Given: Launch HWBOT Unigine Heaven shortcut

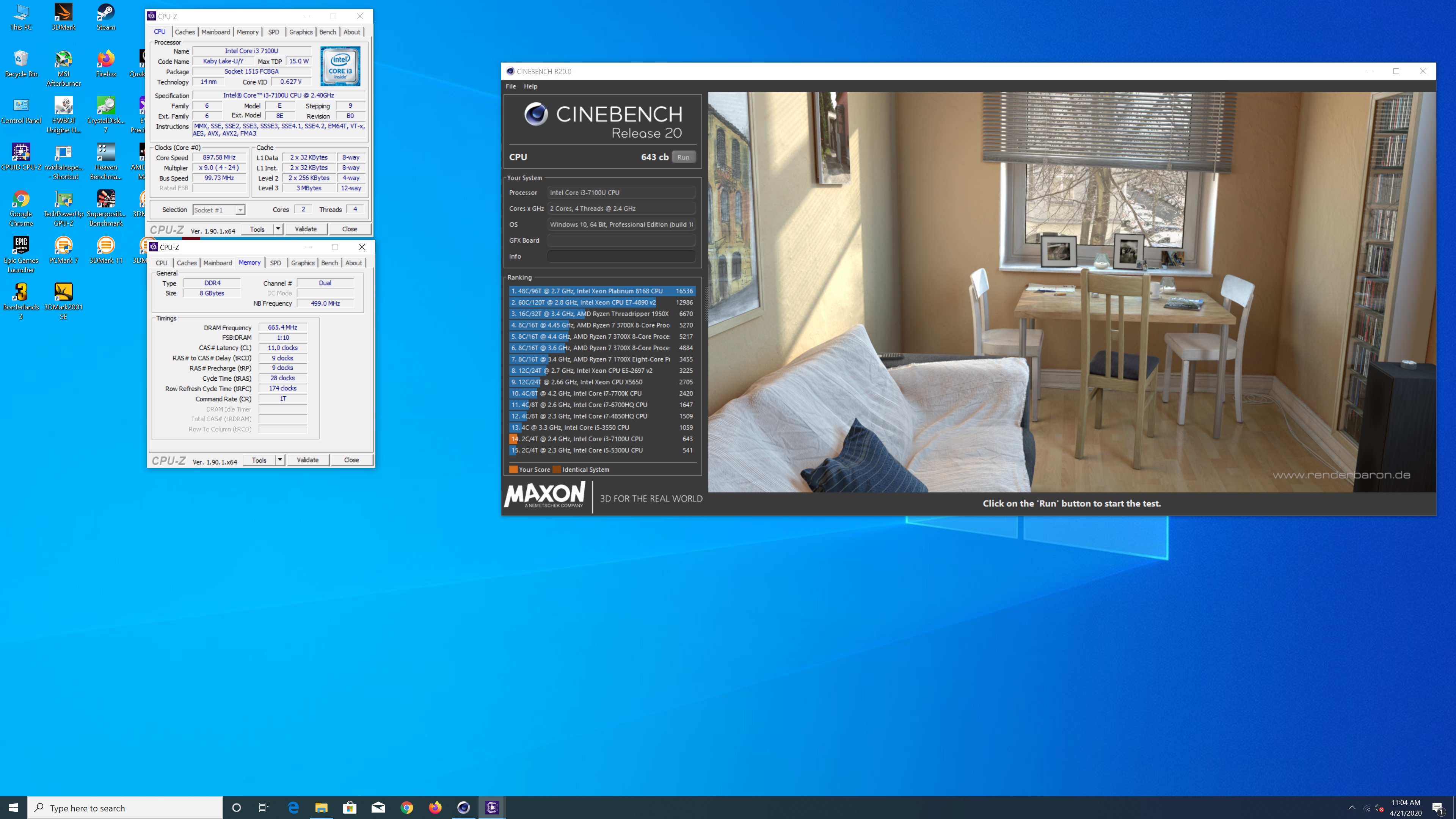Looking at the screenshot, I should point(63,115).
